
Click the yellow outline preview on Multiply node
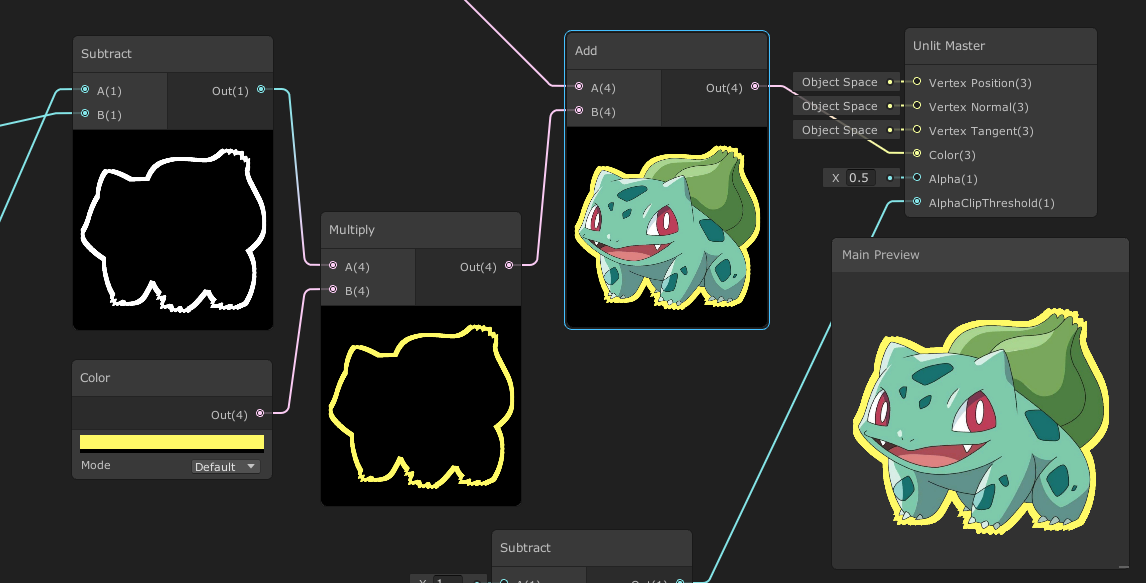coord(421,405)
